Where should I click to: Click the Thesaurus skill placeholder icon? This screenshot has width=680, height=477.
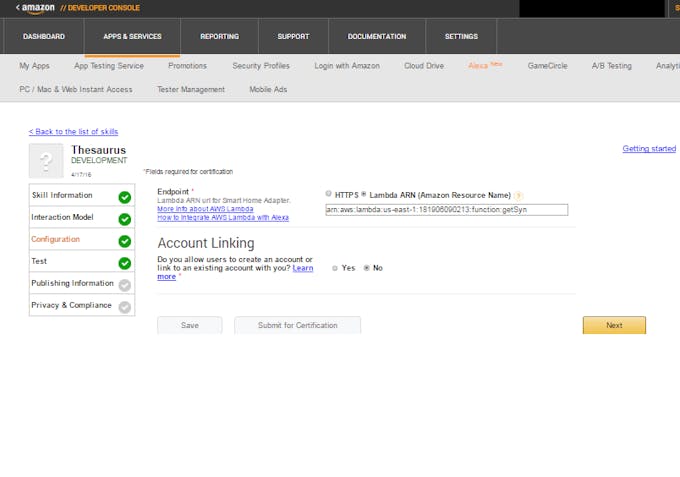tap(46, 161)
